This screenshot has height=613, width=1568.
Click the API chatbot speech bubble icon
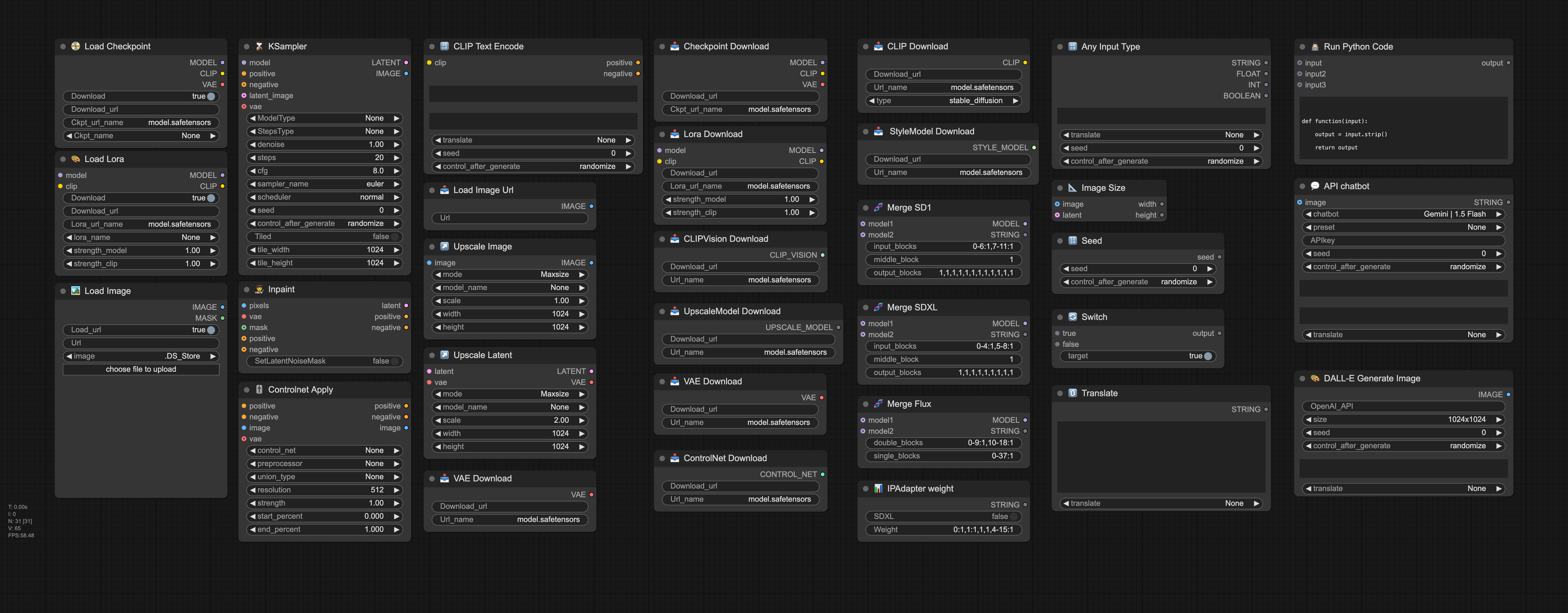1315,186
